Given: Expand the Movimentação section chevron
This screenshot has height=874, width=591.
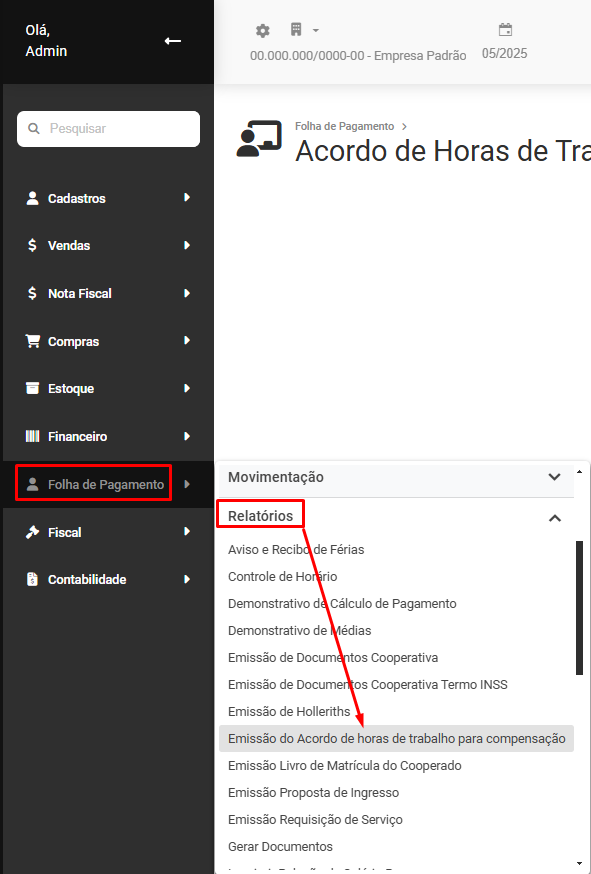Looking at the screenshot, I should 554,477.
